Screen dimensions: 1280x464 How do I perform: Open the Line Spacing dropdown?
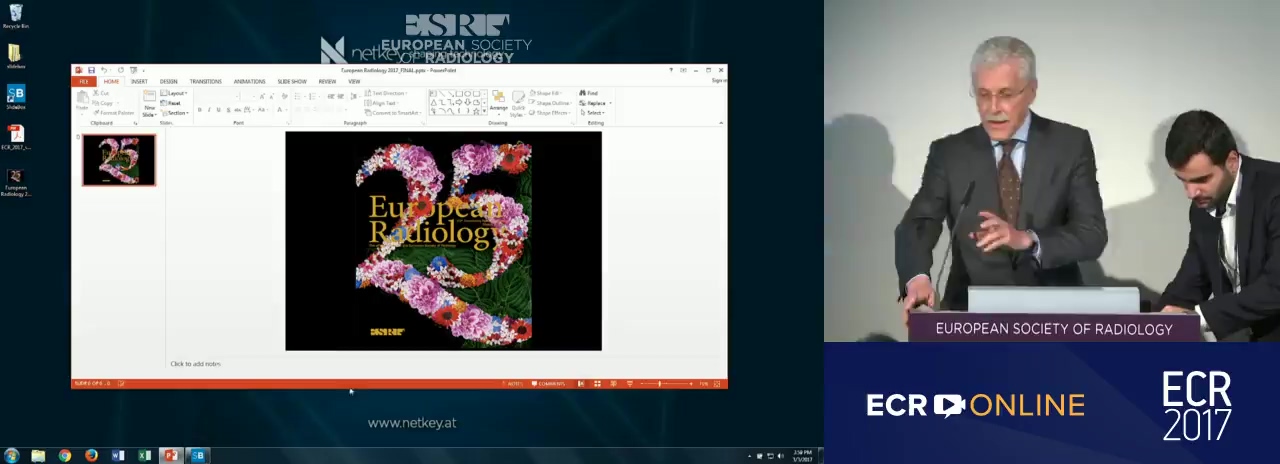(x=354, y=96)
